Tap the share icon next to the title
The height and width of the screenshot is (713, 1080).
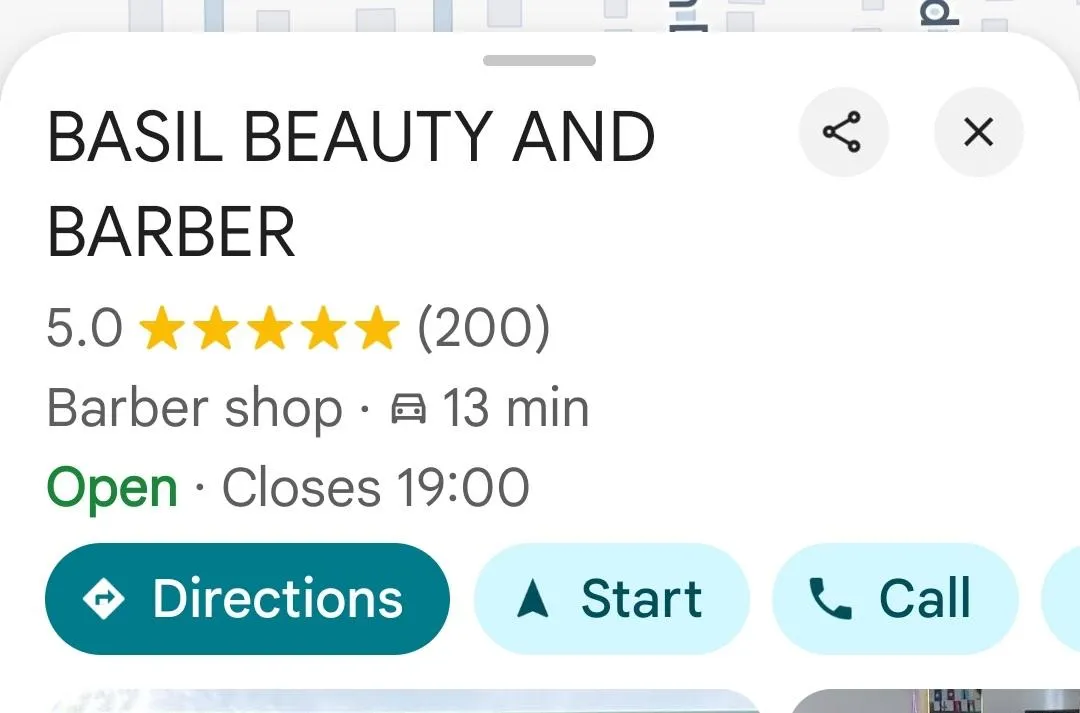click(x=843, y=132)
